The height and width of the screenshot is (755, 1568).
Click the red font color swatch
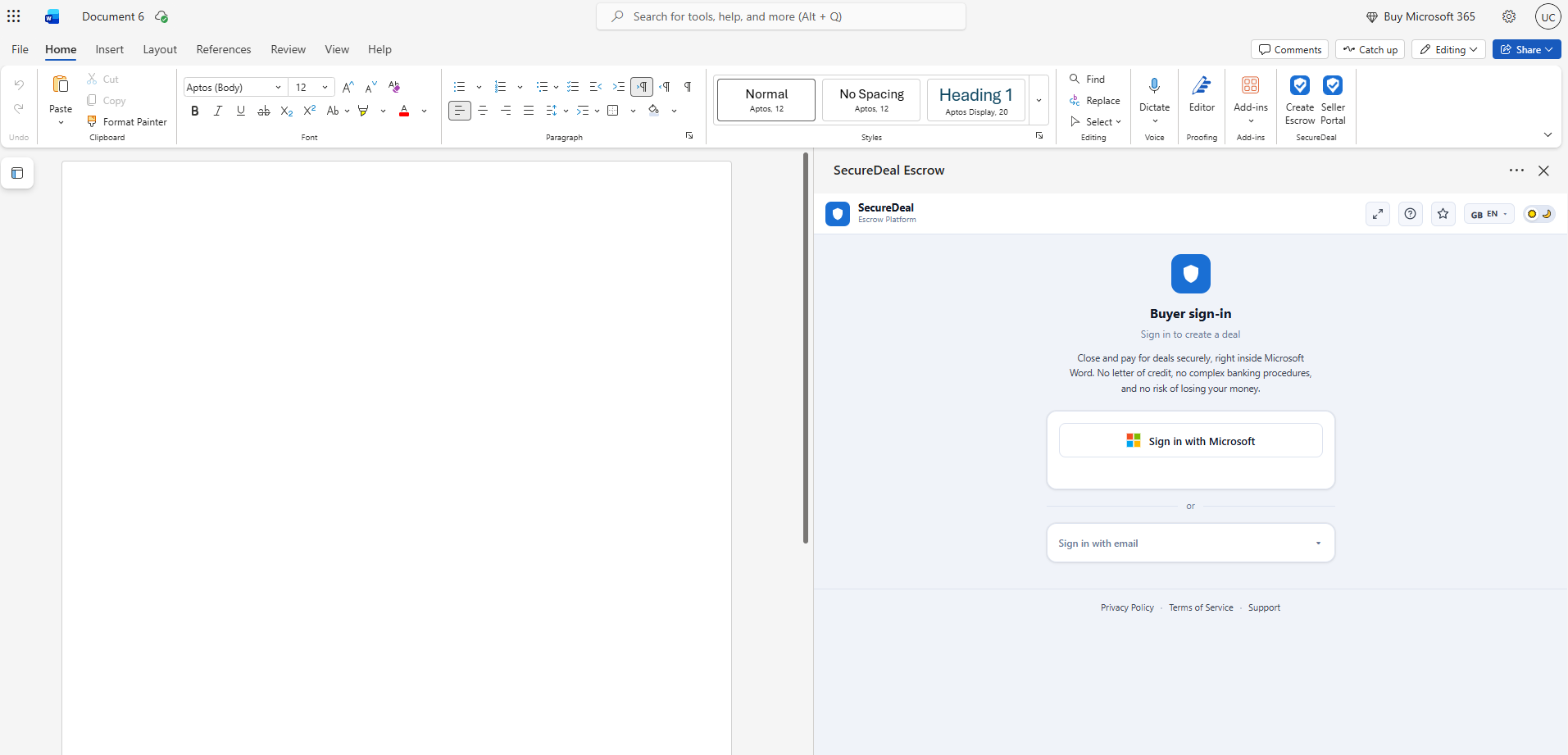point(404,111)
